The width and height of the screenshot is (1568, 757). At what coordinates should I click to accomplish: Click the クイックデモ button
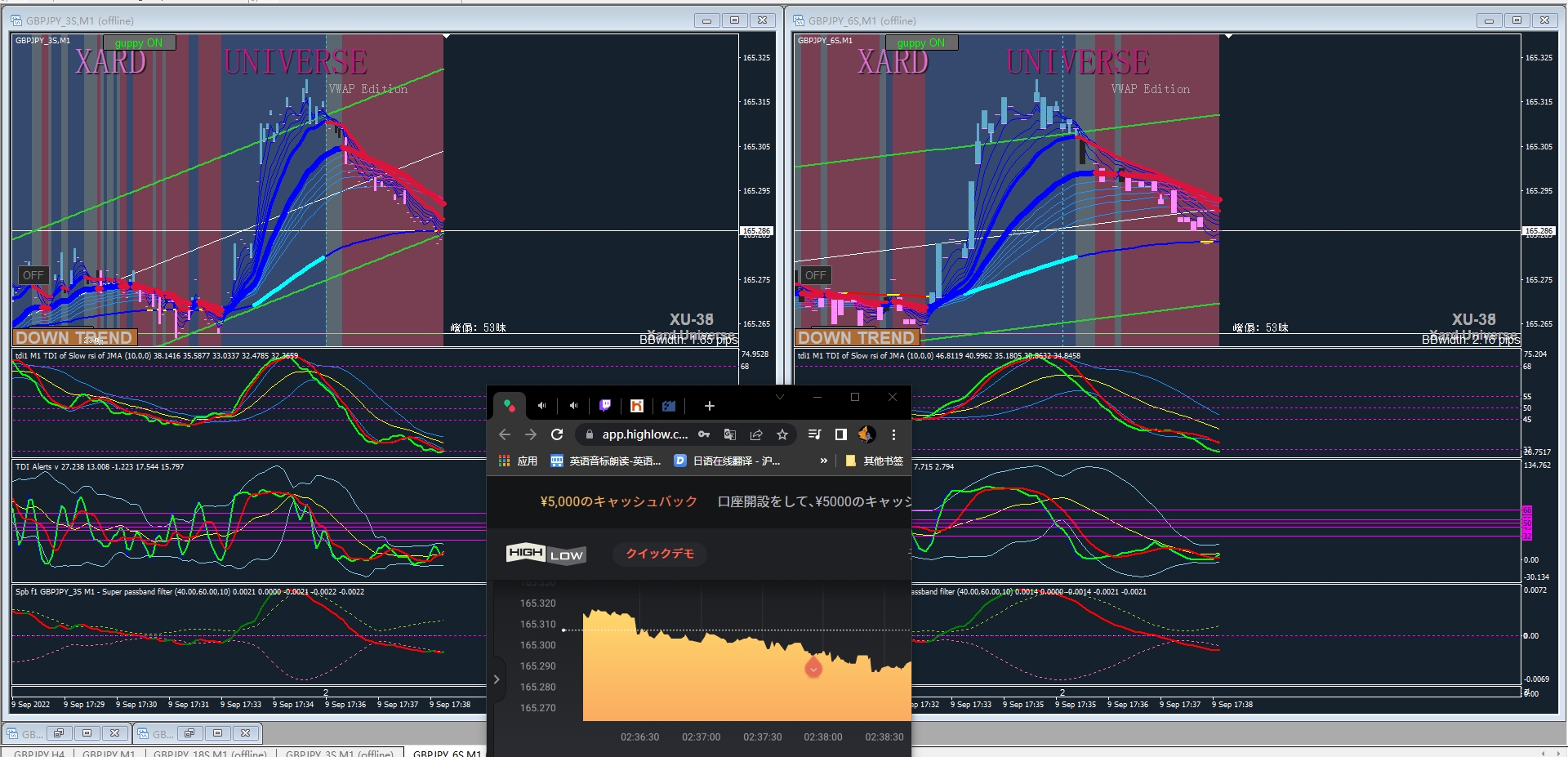660,554
